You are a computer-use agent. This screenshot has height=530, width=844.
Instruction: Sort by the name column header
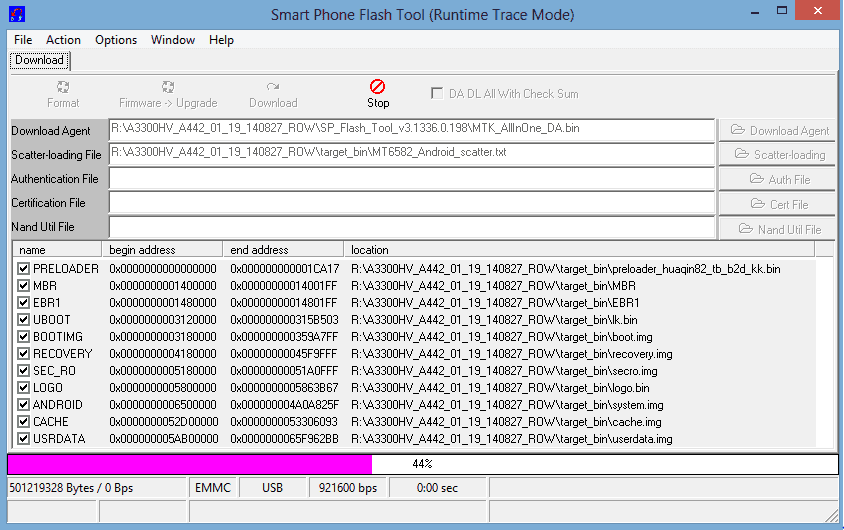pos(57,250)
